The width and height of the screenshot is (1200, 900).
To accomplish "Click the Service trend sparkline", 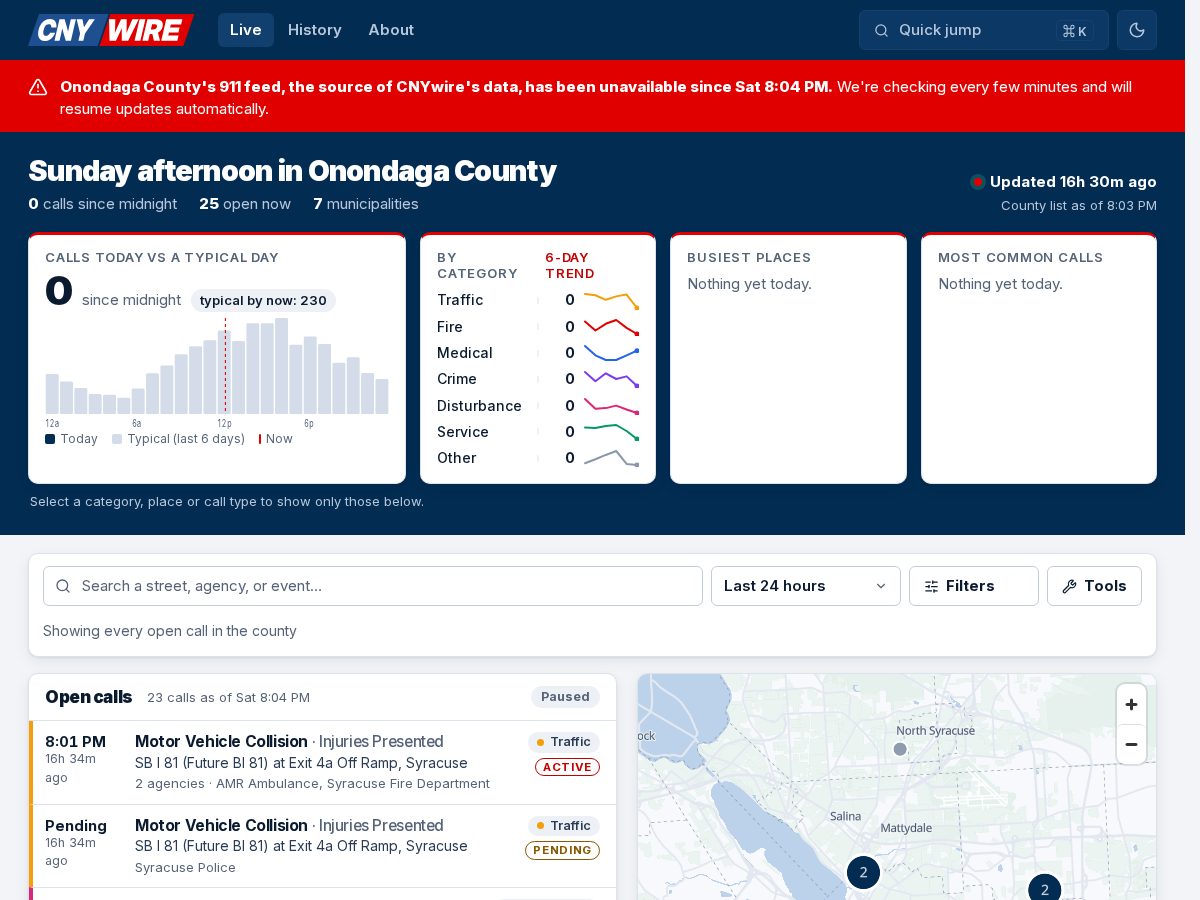I will (x=611, y=432).
